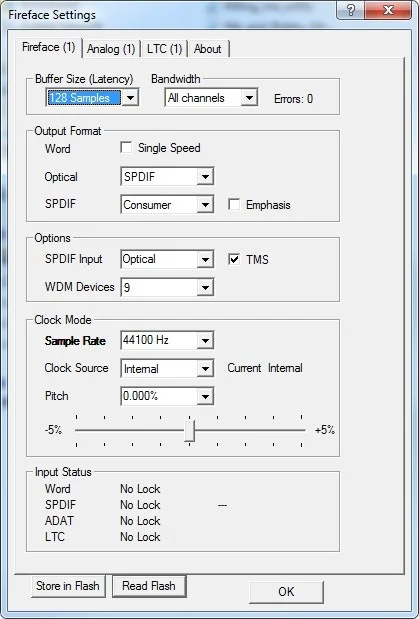The height and width of the screenshot is (619, 419).
Task: Open the Buffer Size 128 Samples dropdown
Action: (92, 98)
